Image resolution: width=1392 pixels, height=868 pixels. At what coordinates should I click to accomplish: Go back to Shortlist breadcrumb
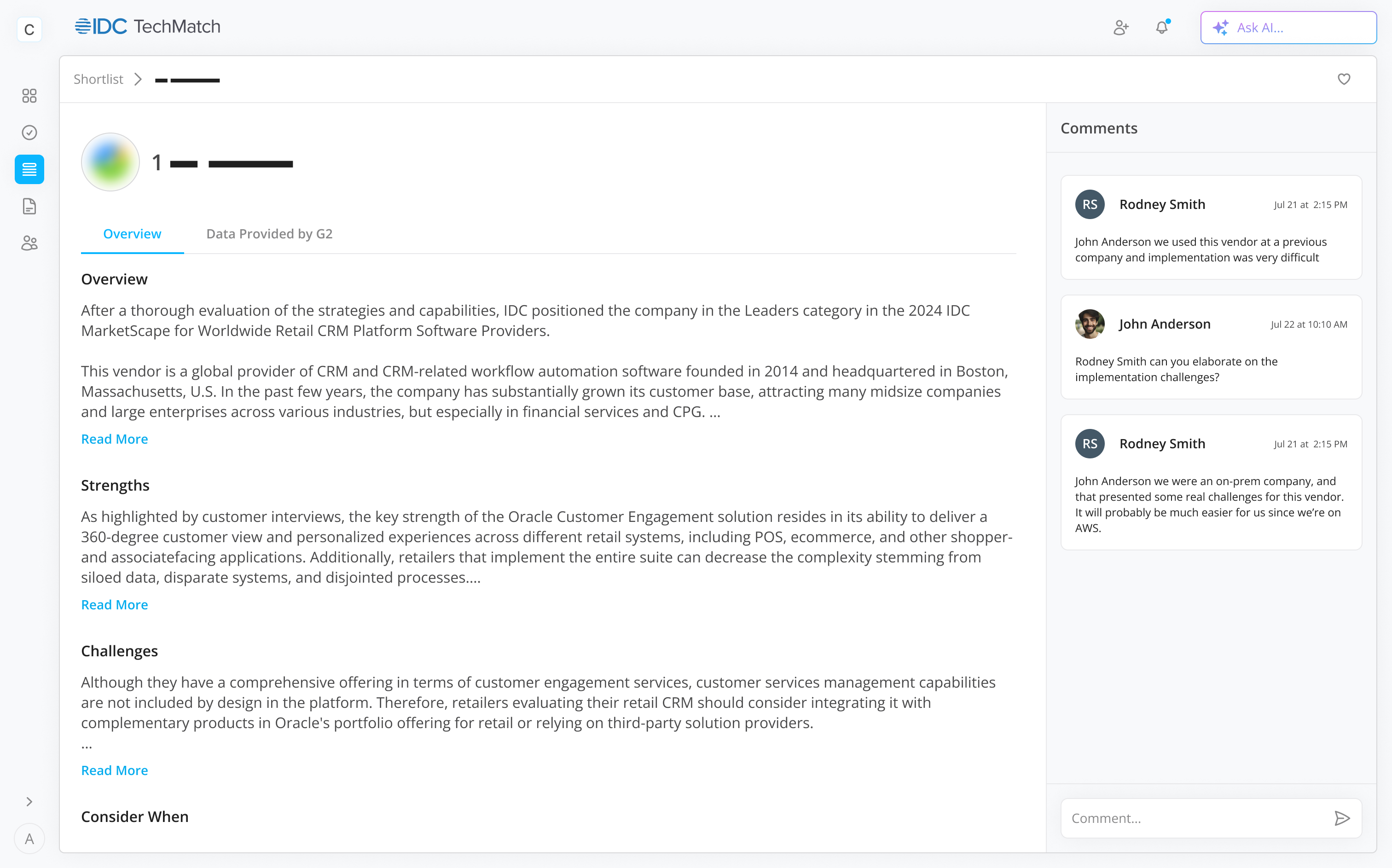98,79
